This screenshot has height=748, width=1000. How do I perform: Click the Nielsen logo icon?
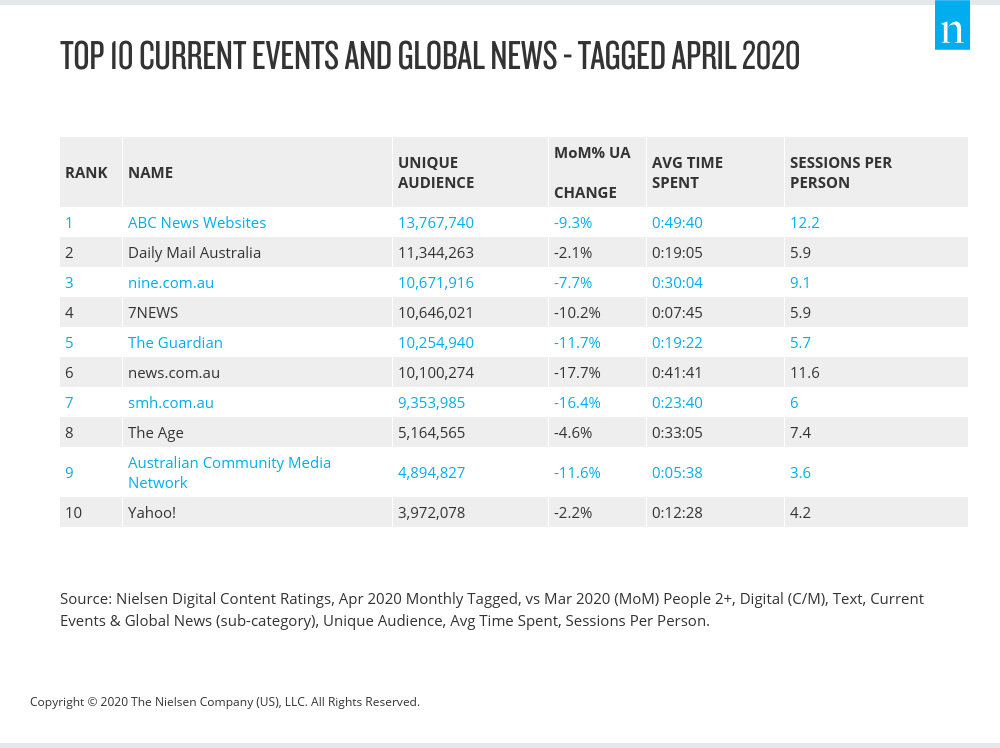[x=952, y=25]
